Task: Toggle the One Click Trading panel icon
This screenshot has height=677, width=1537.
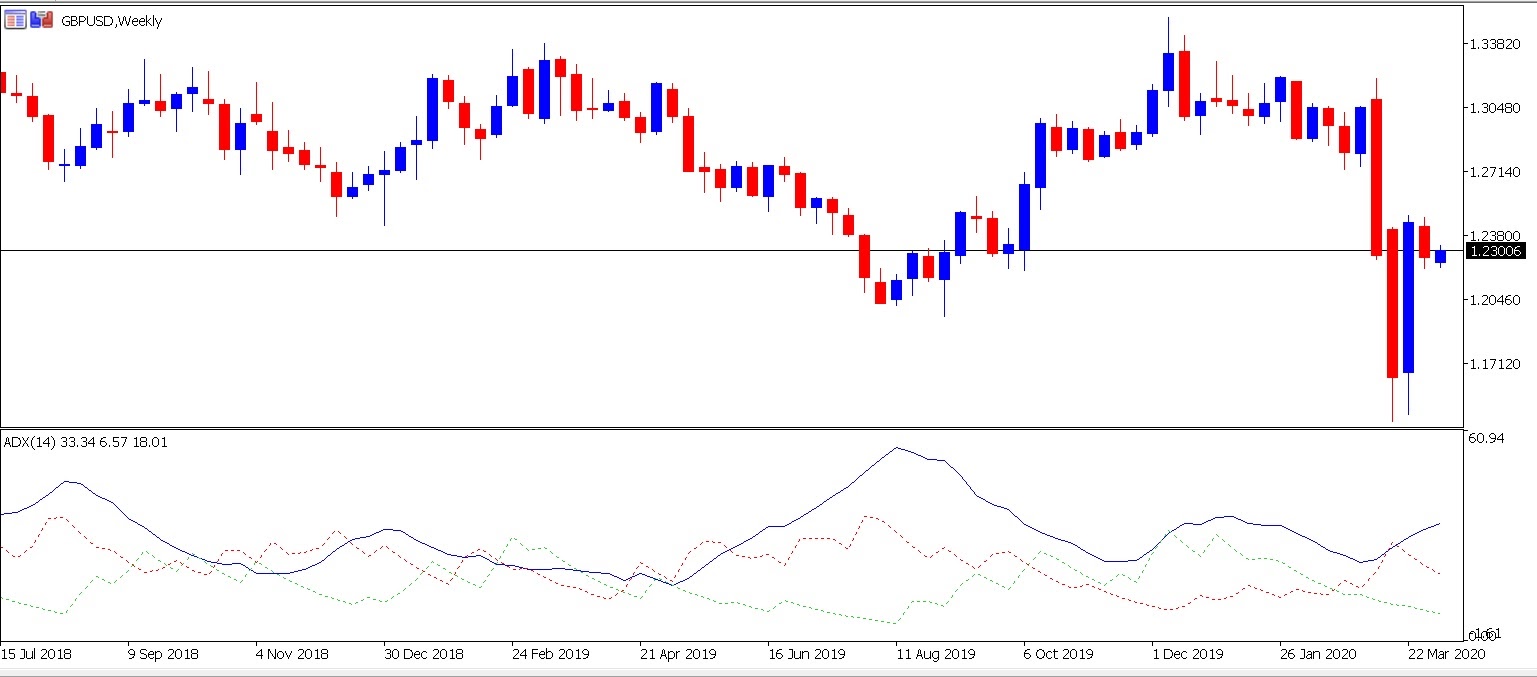Action: pos(41,19)
